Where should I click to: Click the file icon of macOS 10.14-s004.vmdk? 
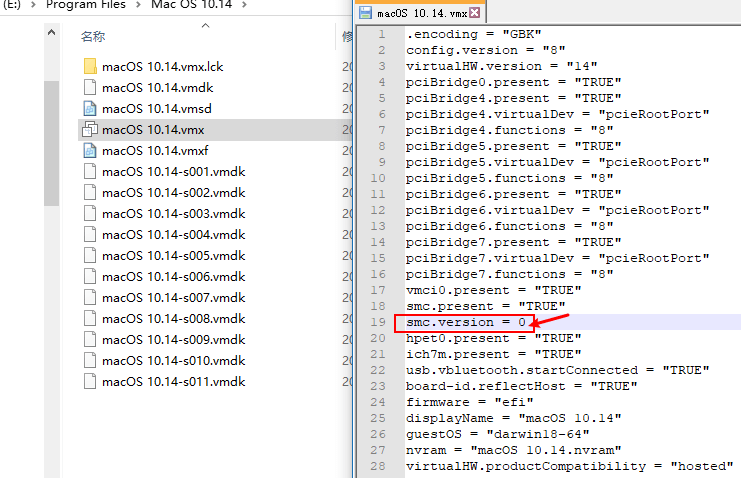[90, 235]
